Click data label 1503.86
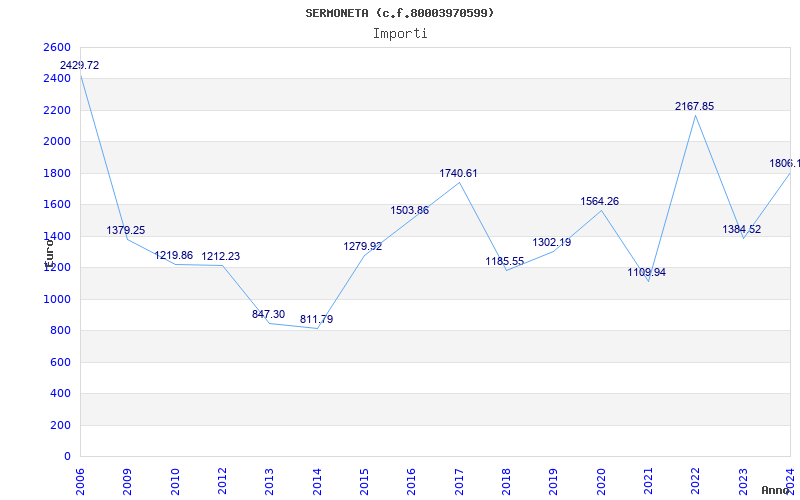This screenshot has width=800, height=500. click(410, 210)
